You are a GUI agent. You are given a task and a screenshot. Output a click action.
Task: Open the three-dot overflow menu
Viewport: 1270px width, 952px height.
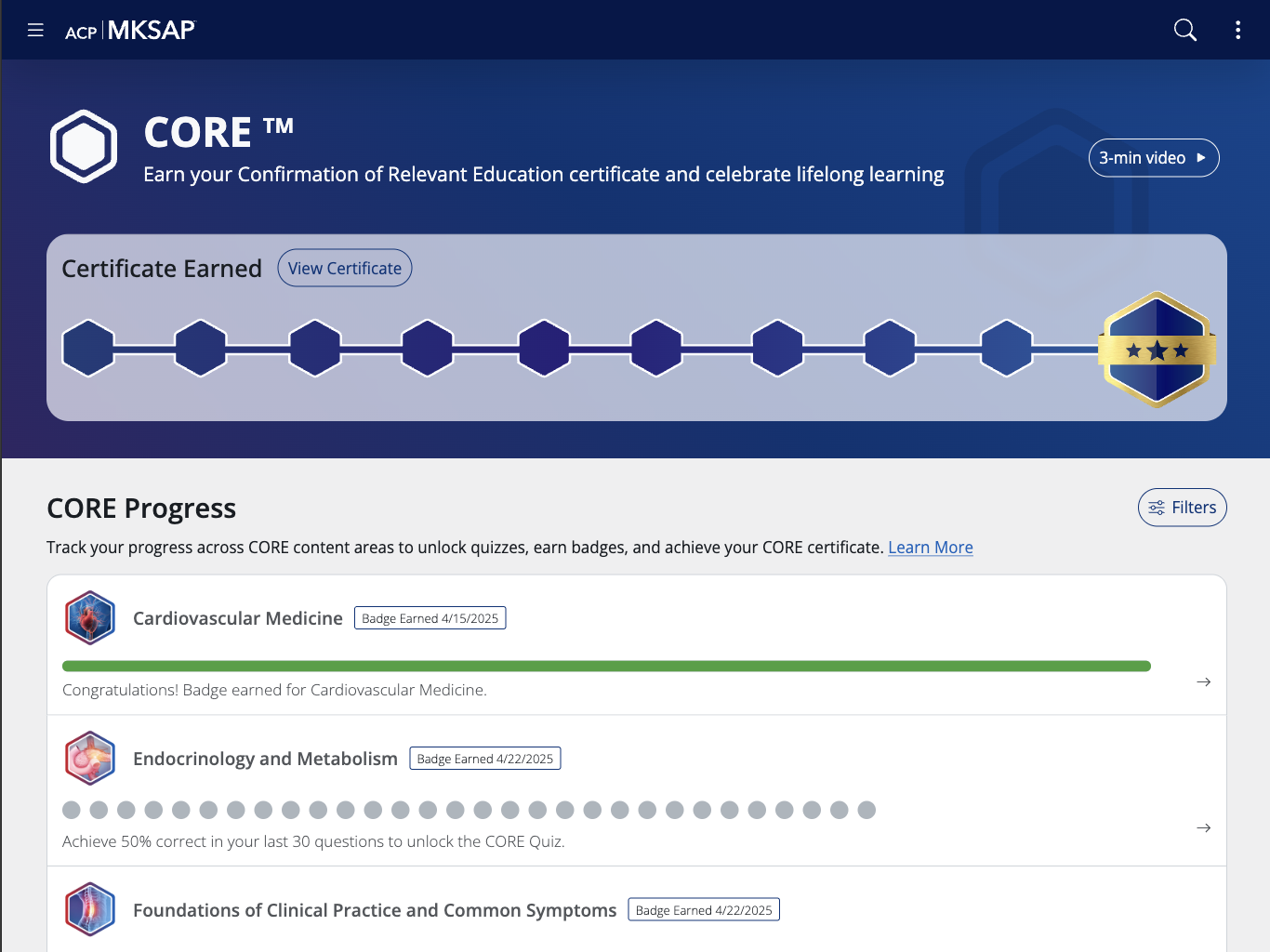[x=1237, y=30]
